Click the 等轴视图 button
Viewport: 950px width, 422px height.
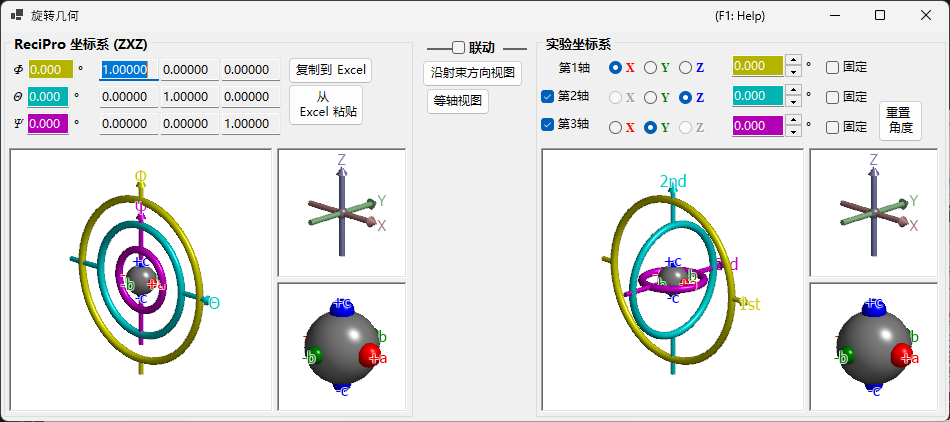(x=457, y=101)
